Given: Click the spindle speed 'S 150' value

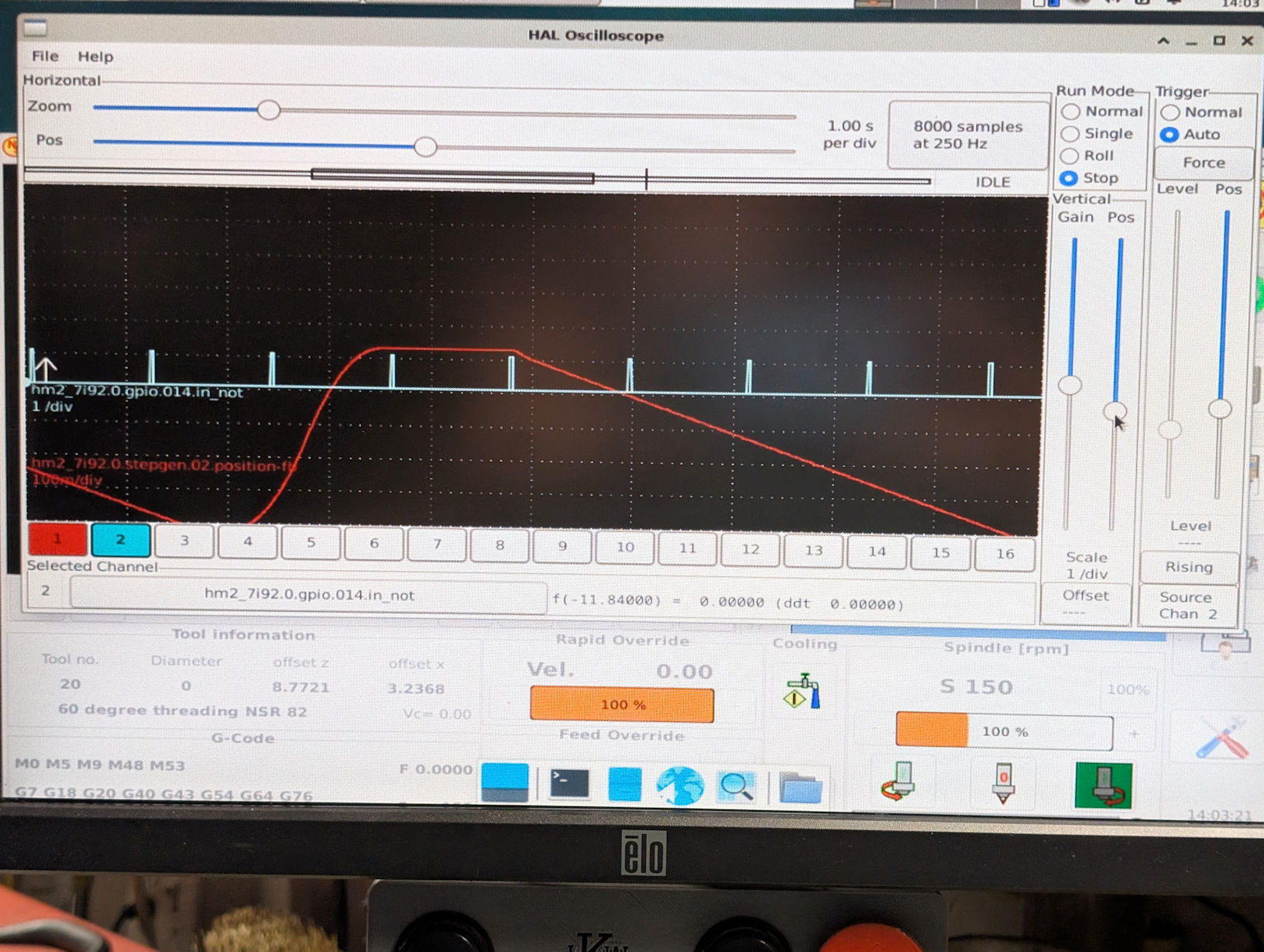Looking at the screenshot, I should tap(976, 687).
